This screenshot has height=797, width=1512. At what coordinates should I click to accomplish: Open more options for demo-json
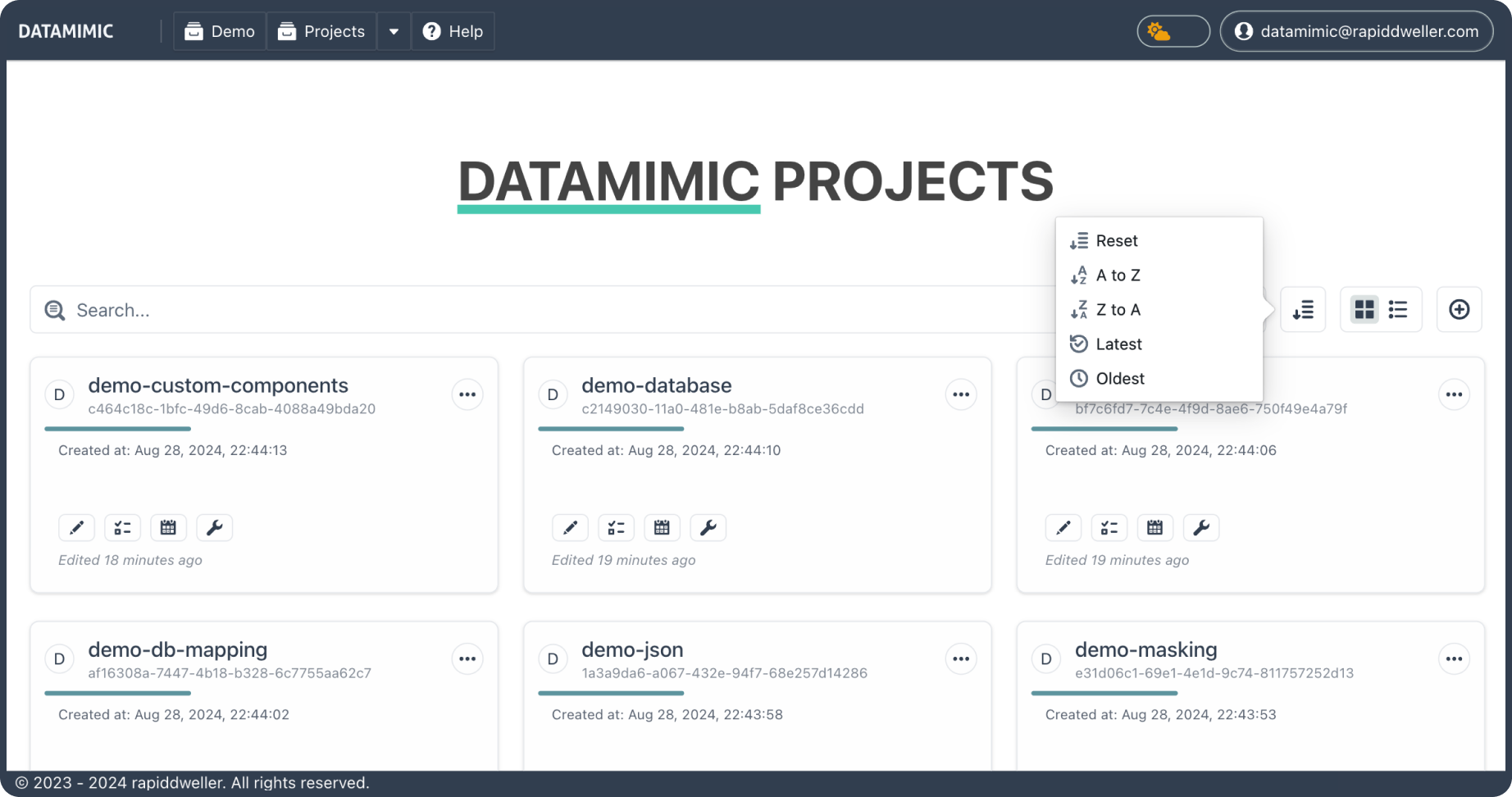961,658
